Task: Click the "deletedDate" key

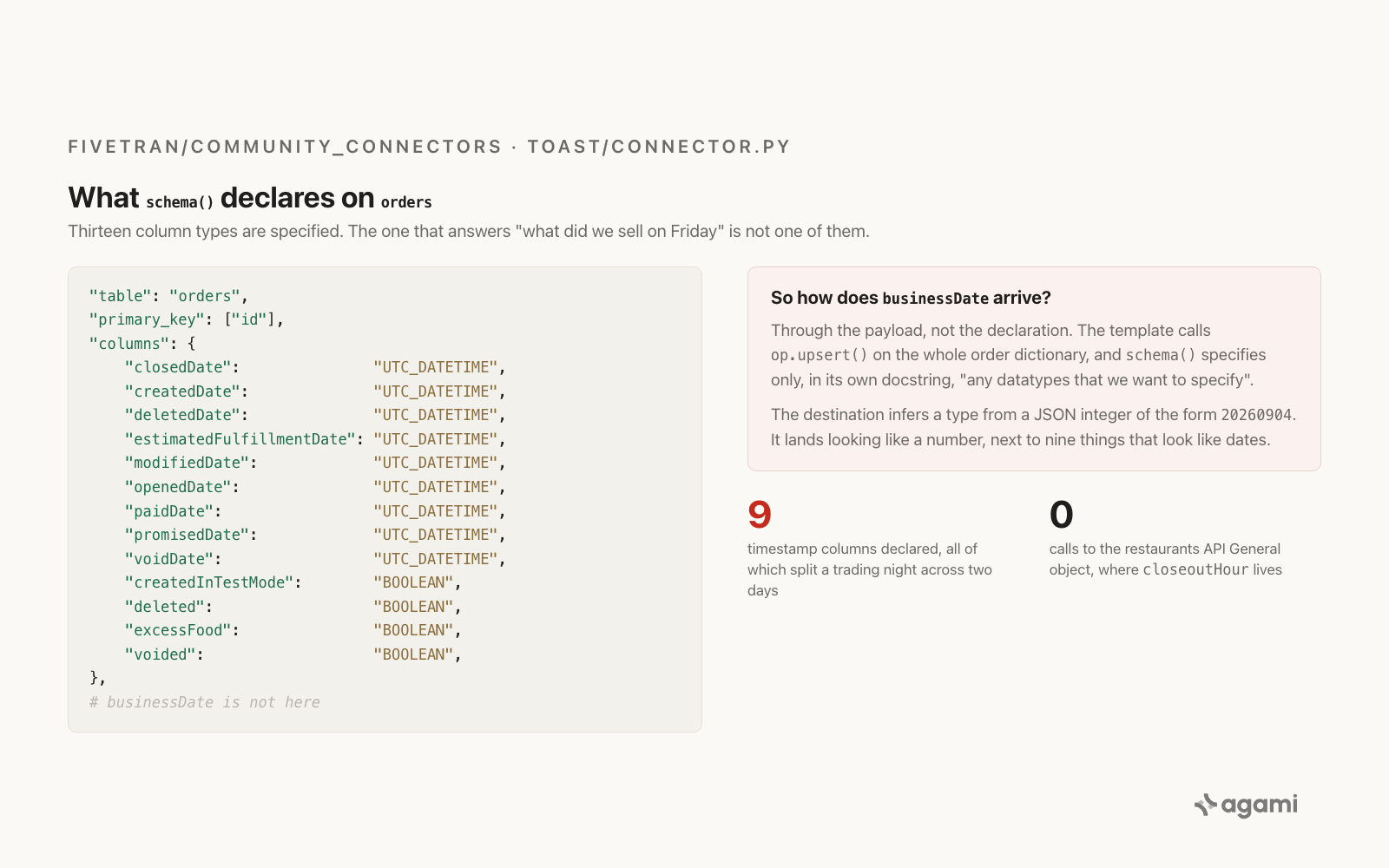Action: click(182, 415)
